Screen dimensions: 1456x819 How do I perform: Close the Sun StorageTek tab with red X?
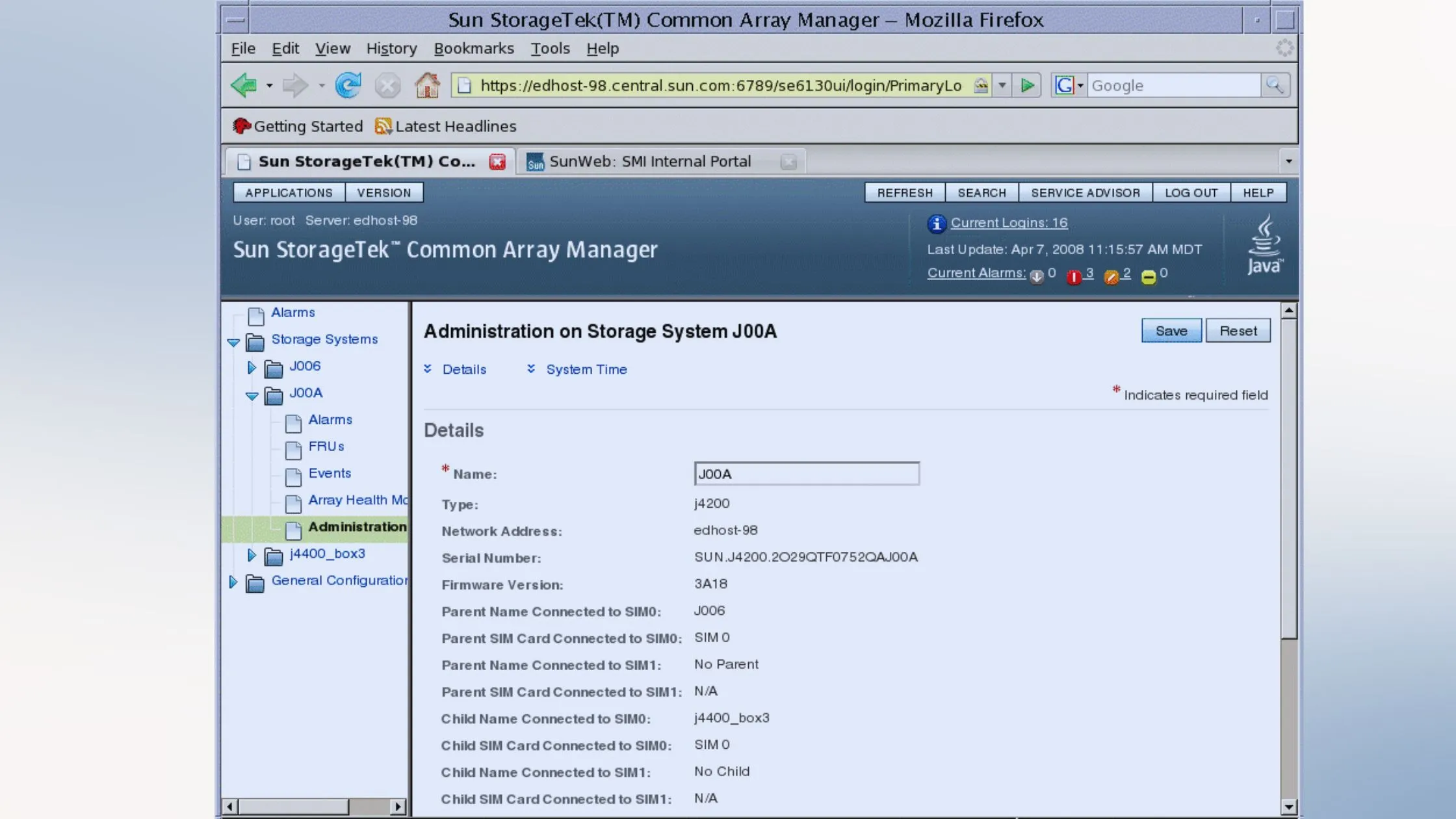click(x=497, y=162)
